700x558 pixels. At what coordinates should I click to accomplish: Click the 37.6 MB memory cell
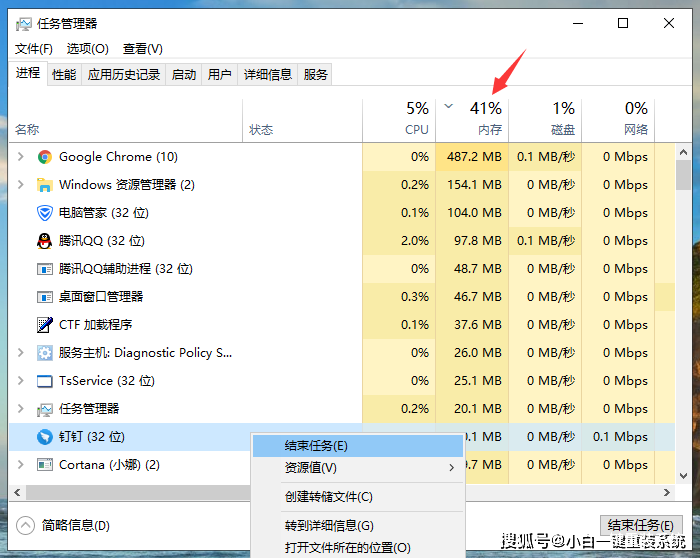[x=472, y=325]
